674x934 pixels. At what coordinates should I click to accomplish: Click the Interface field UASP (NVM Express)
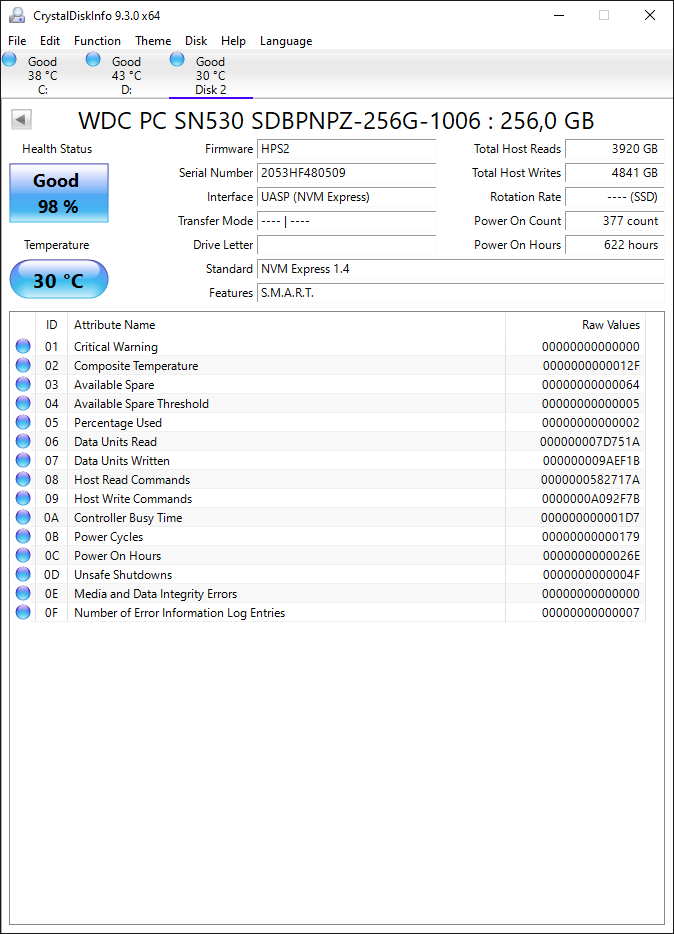pos(347,197)
